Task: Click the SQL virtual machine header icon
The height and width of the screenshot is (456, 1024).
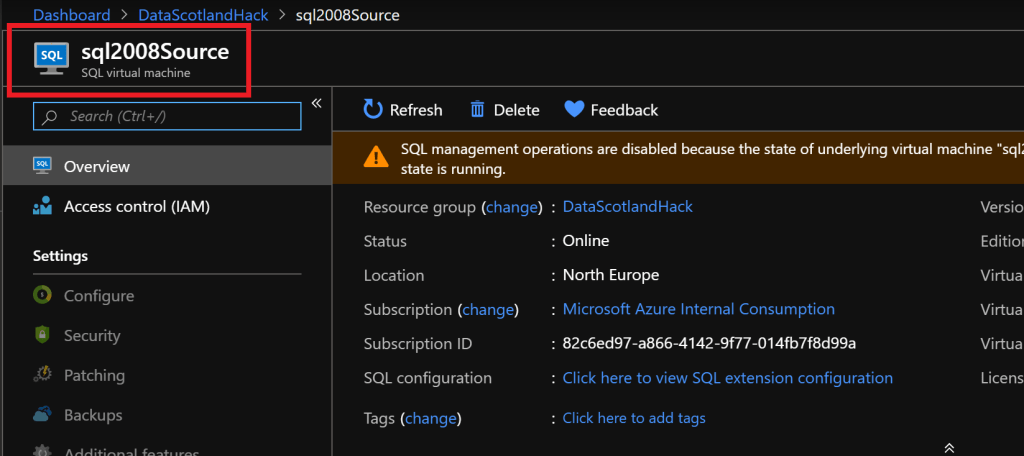Action: tap(51, 57)
